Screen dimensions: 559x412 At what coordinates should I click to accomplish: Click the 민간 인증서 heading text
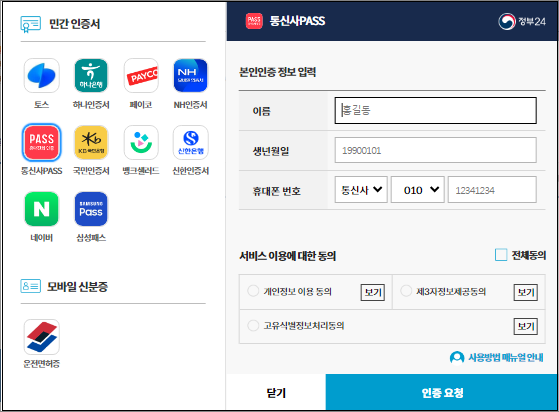pyautogui.click(x=75, y=24)
